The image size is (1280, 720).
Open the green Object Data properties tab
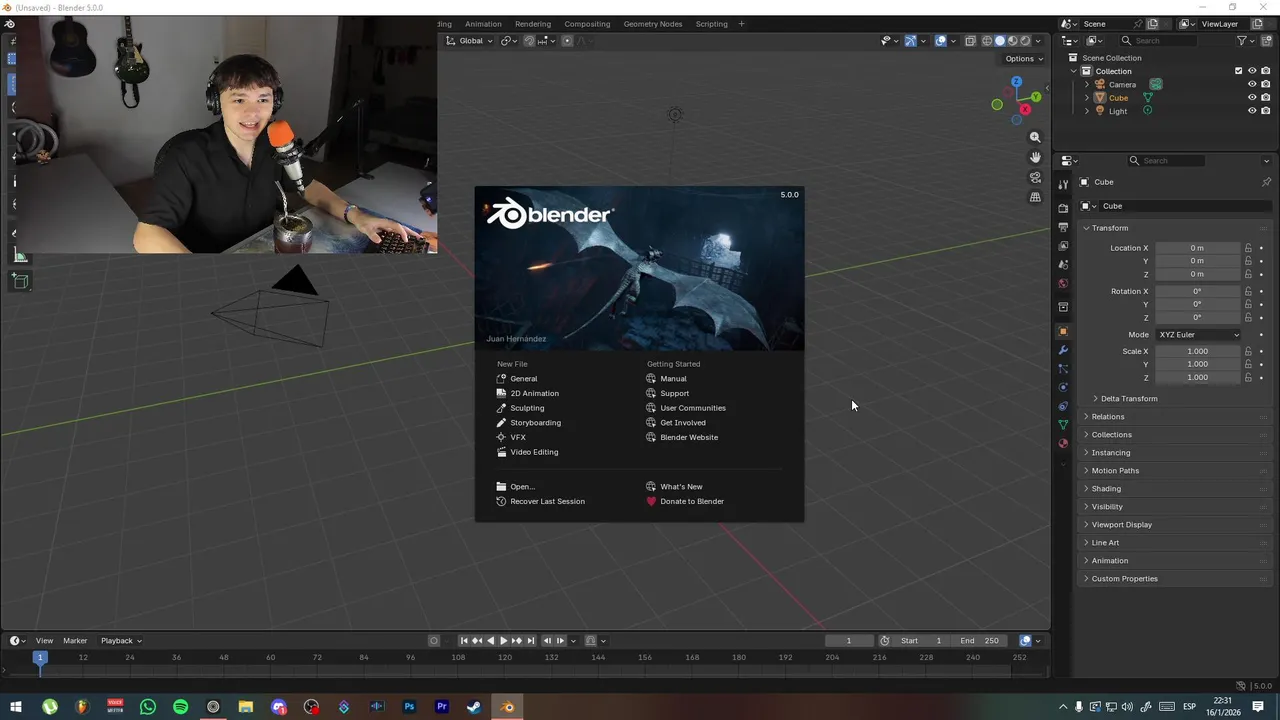click(x=1063, y=425)
